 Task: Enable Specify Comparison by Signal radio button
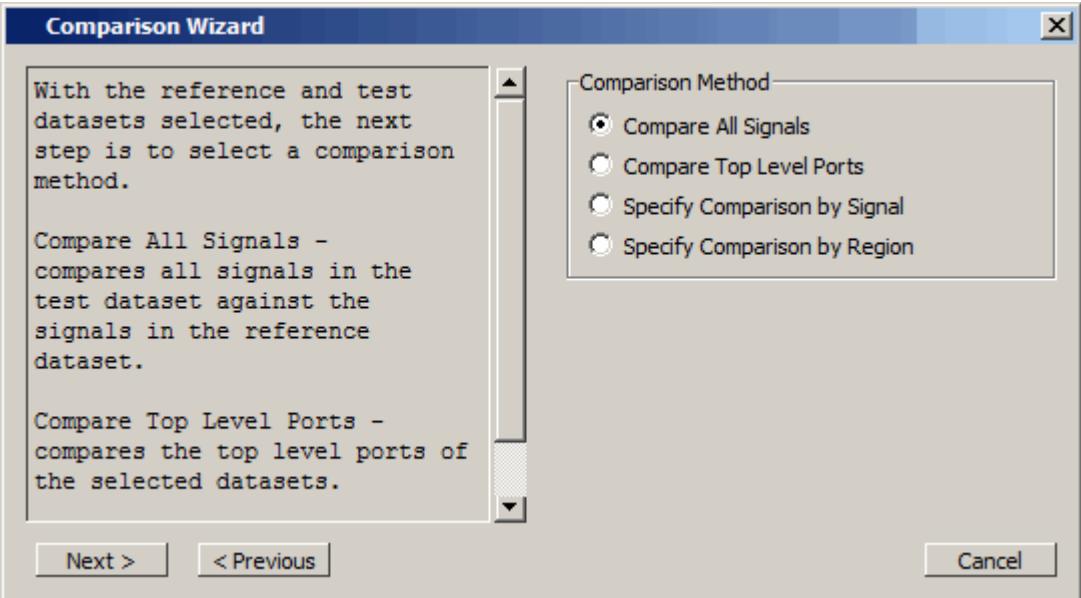pyautogui.click(x=600, y=206)
